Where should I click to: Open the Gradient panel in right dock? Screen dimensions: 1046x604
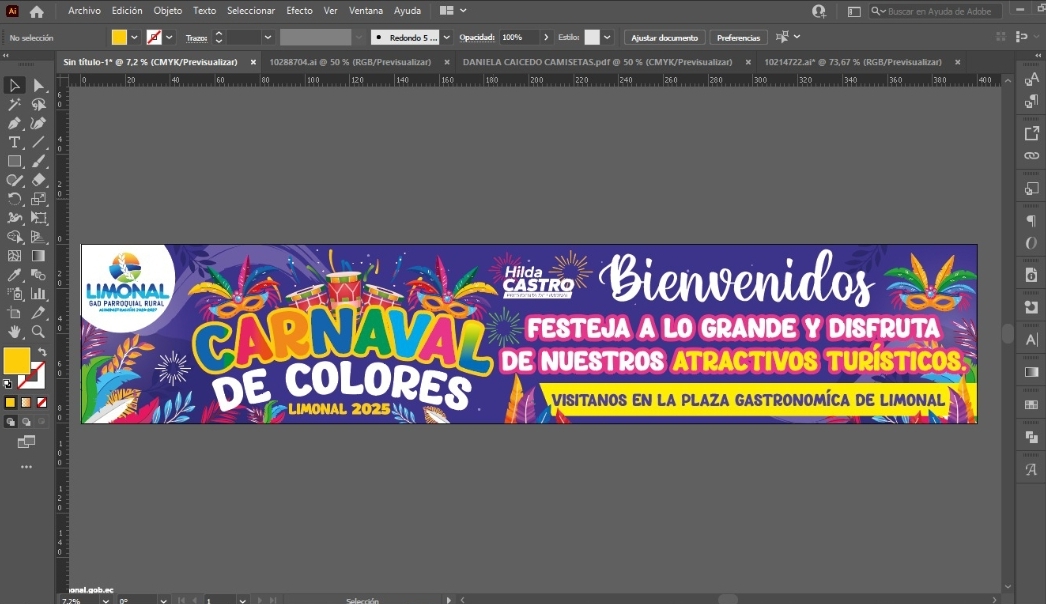point(1031,372)
